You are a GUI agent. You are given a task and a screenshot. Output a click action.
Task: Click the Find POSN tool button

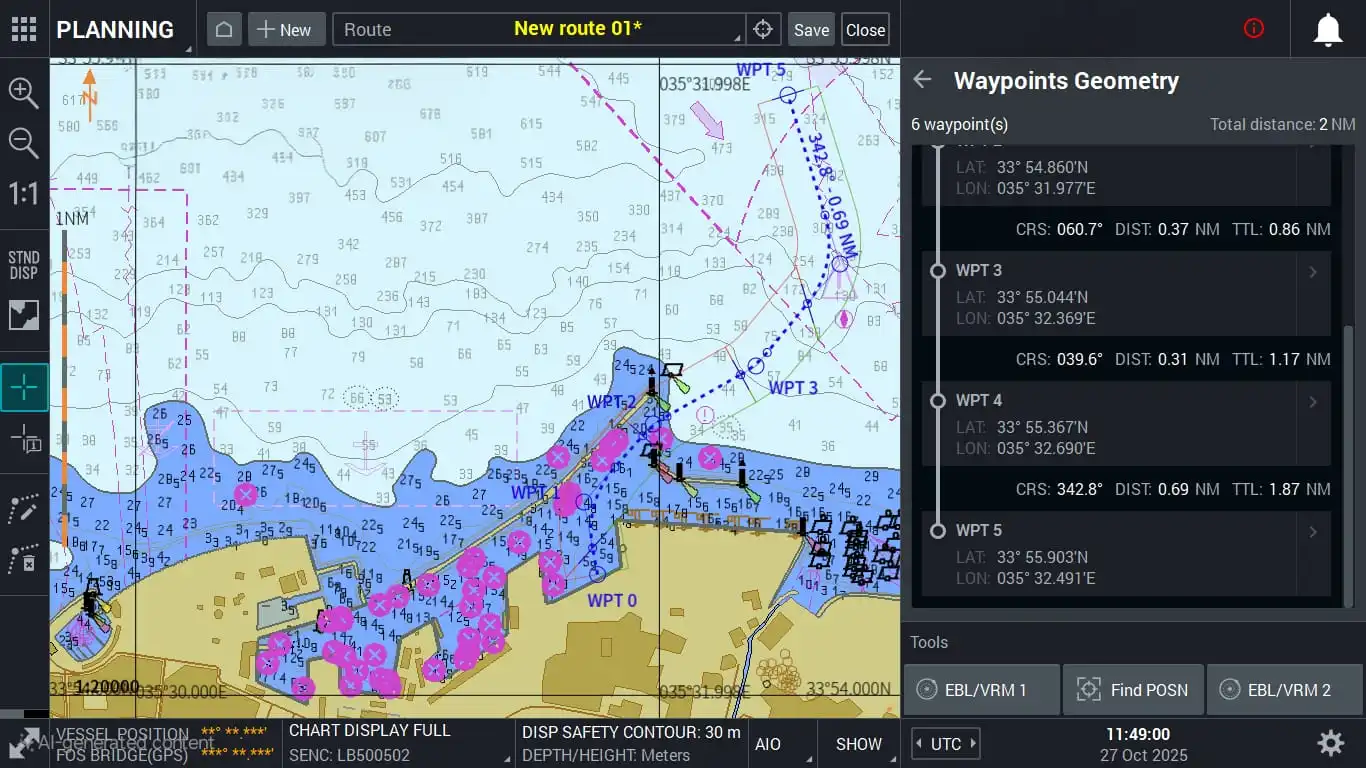tap(1133, 690)
